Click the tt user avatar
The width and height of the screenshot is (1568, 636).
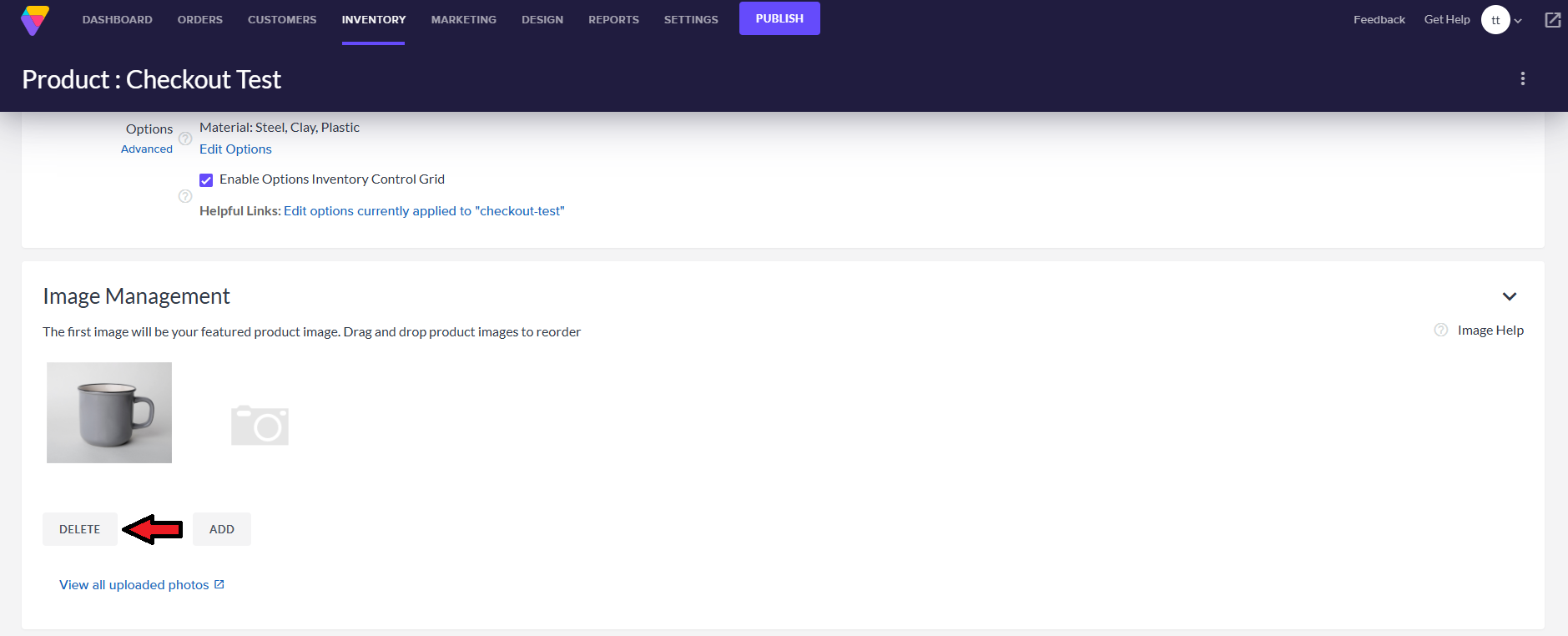click(x=1495, y=20)
